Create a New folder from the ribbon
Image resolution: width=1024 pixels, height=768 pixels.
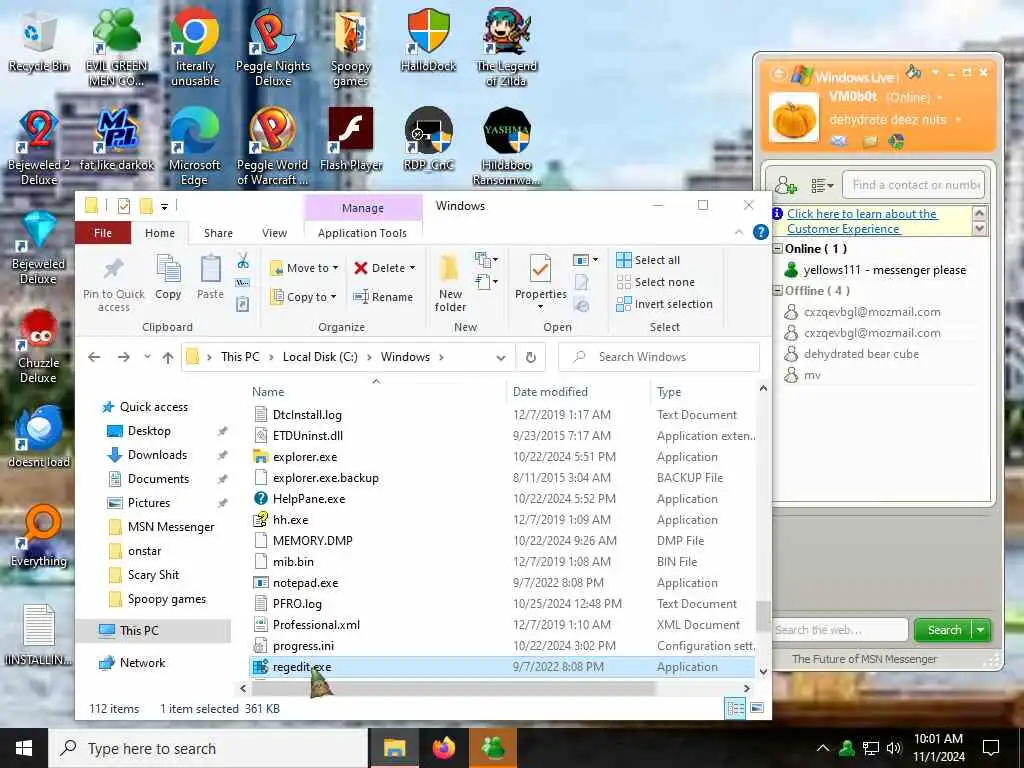pyautogui.click(x=450, y=283)
